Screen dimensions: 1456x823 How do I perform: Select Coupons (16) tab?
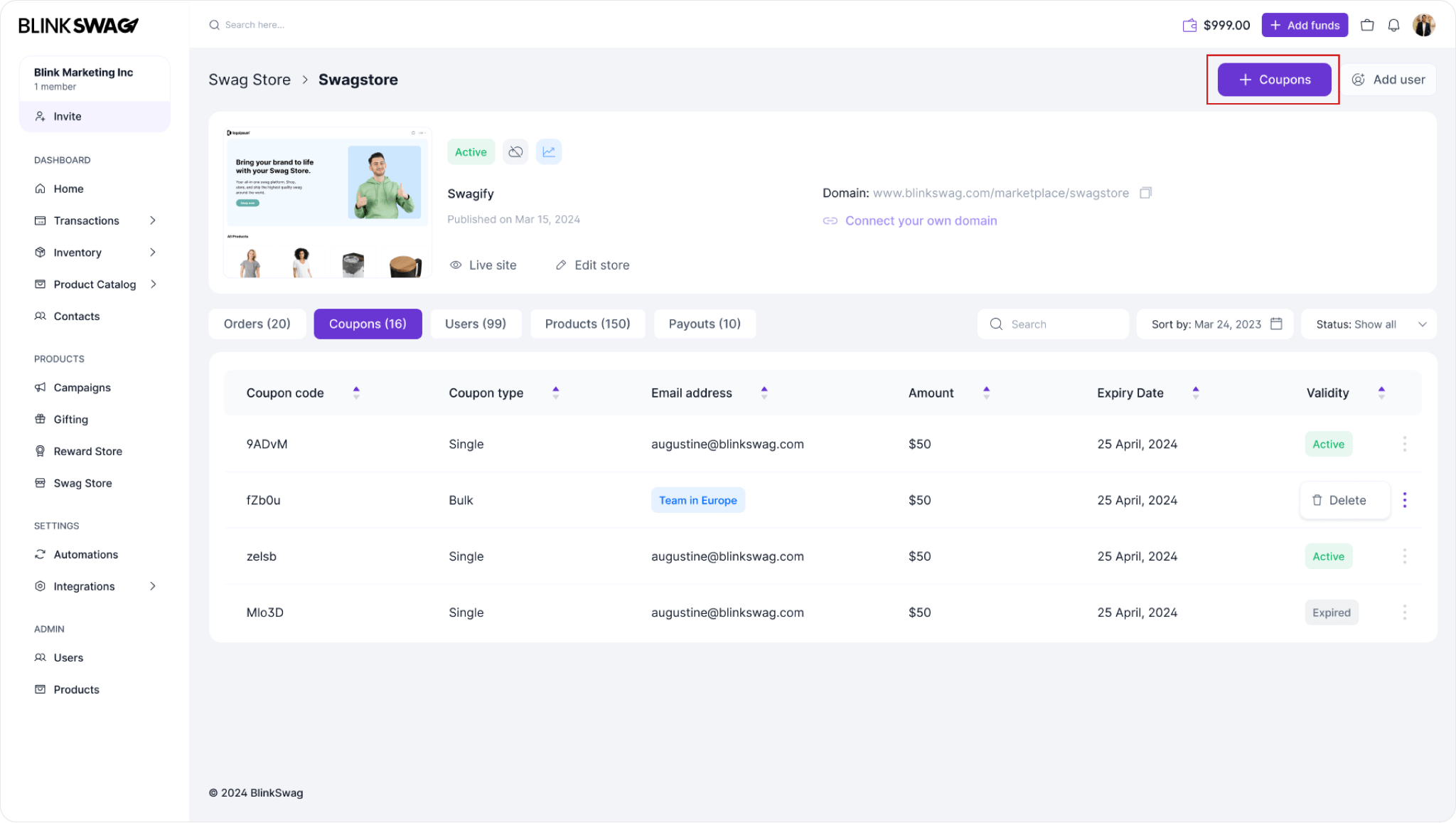click(368, 324)
